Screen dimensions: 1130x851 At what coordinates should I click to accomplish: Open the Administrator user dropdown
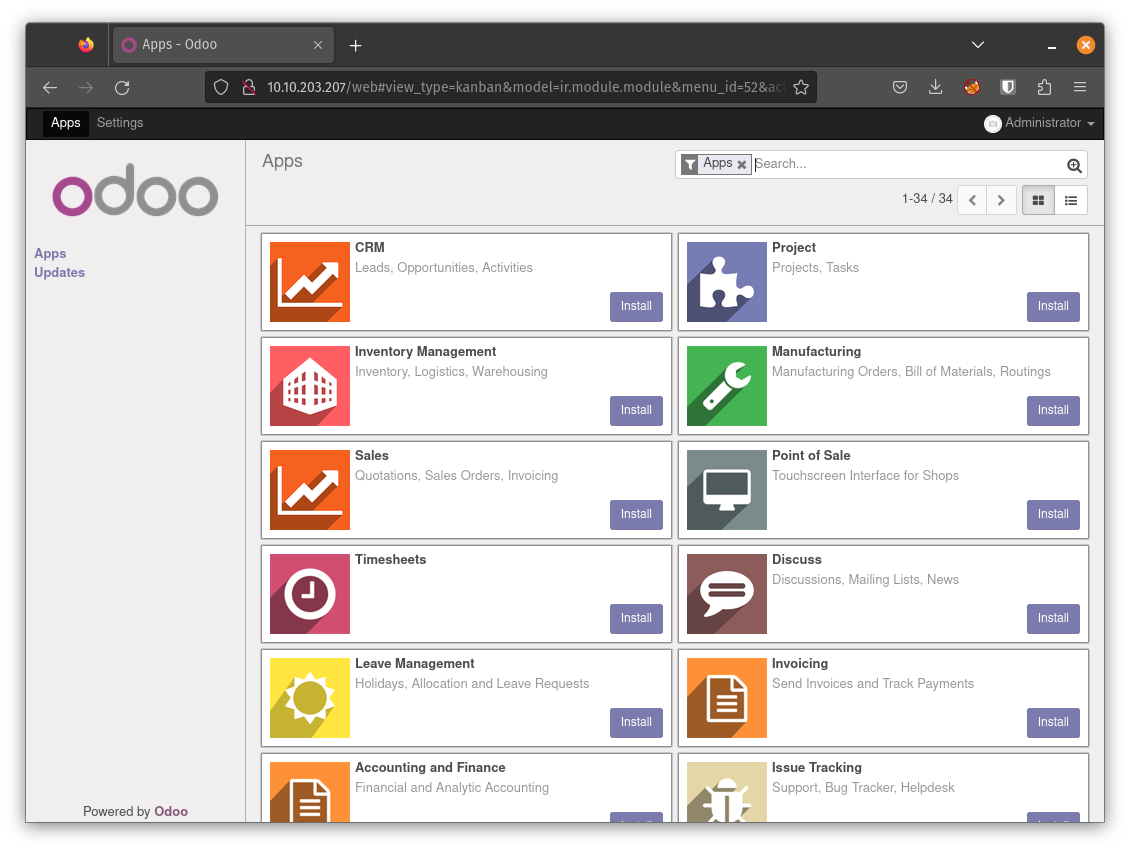(1040, 123)
